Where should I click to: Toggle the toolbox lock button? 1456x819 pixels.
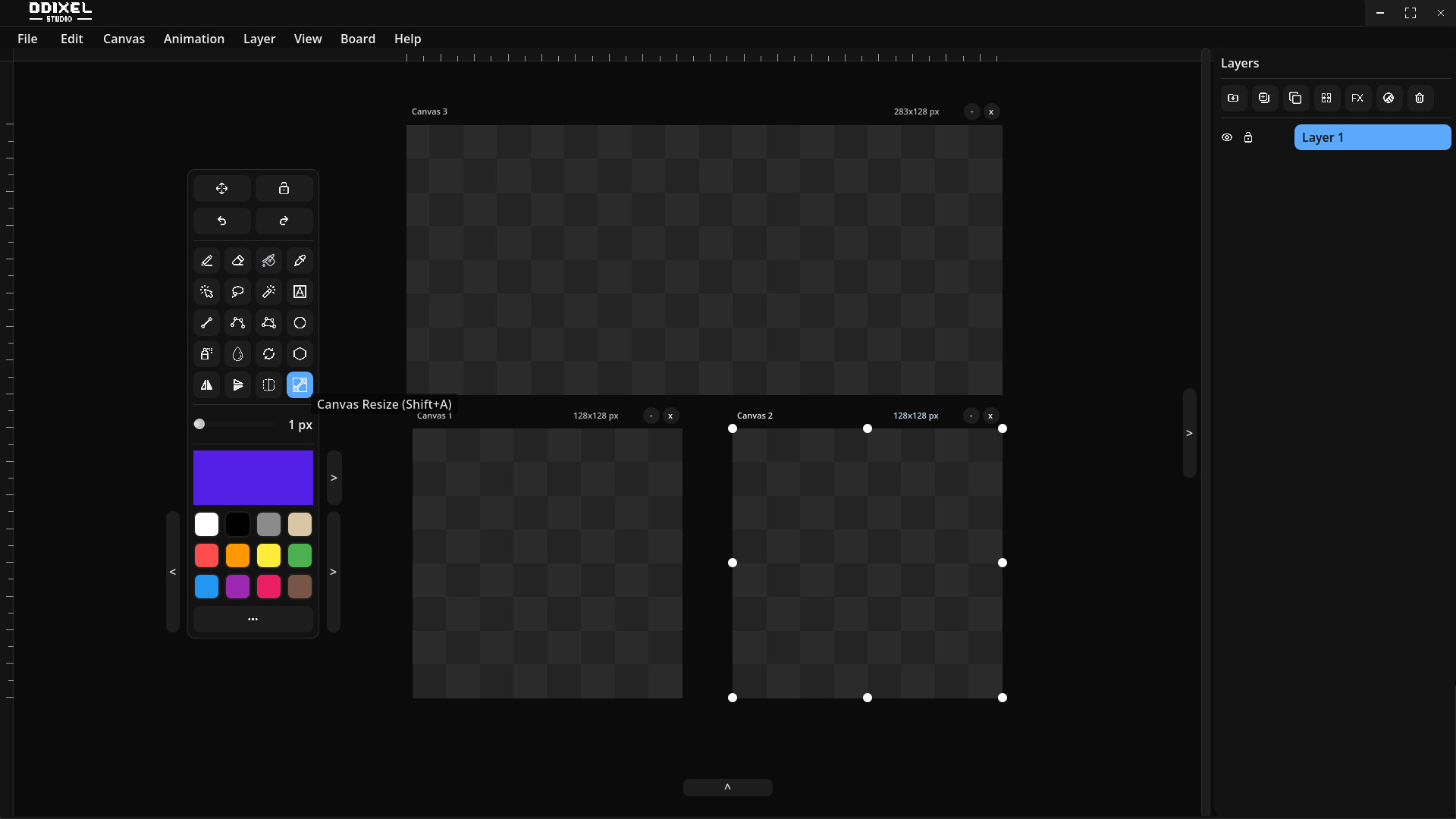click(x=284, y=189)
